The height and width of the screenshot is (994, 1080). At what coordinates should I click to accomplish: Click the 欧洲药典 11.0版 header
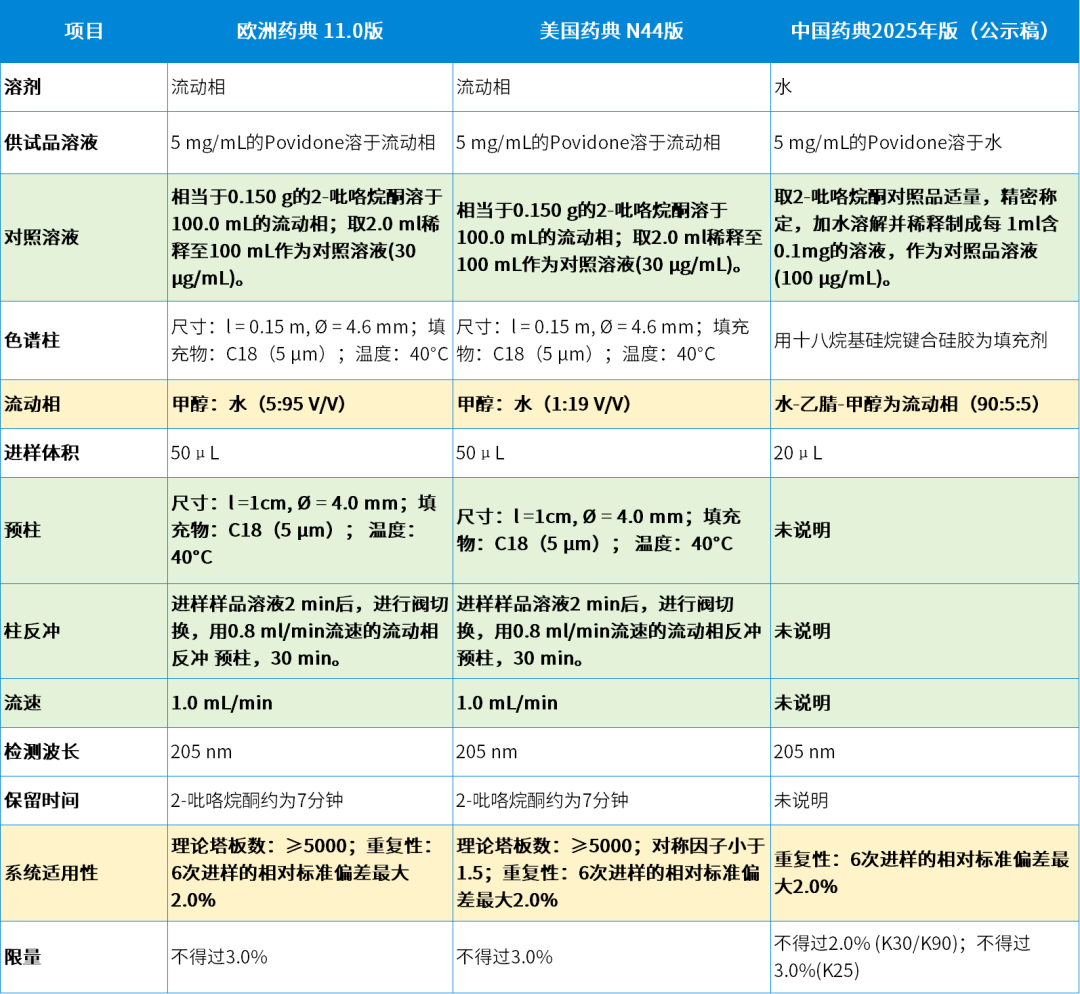click(x=310, y=31)
